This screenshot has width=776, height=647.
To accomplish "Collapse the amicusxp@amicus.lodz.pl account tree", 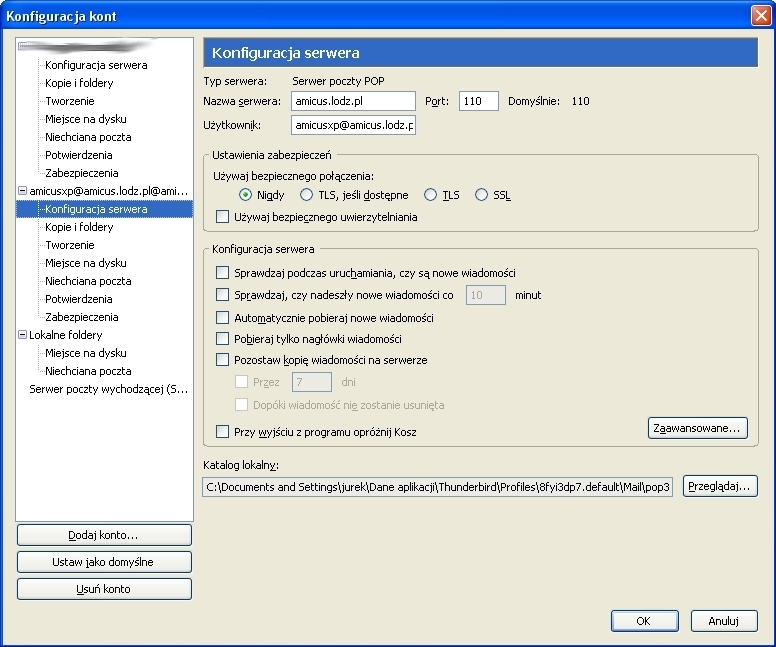I will 22,191.
